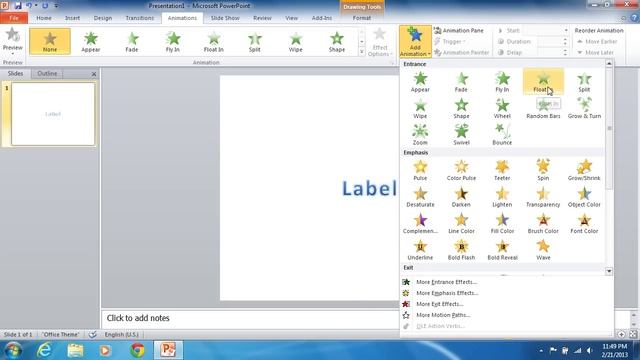640x360 pixels.
Task: Choose Fly In entrance effect in dropdown gallery
Action: (502, 82)
